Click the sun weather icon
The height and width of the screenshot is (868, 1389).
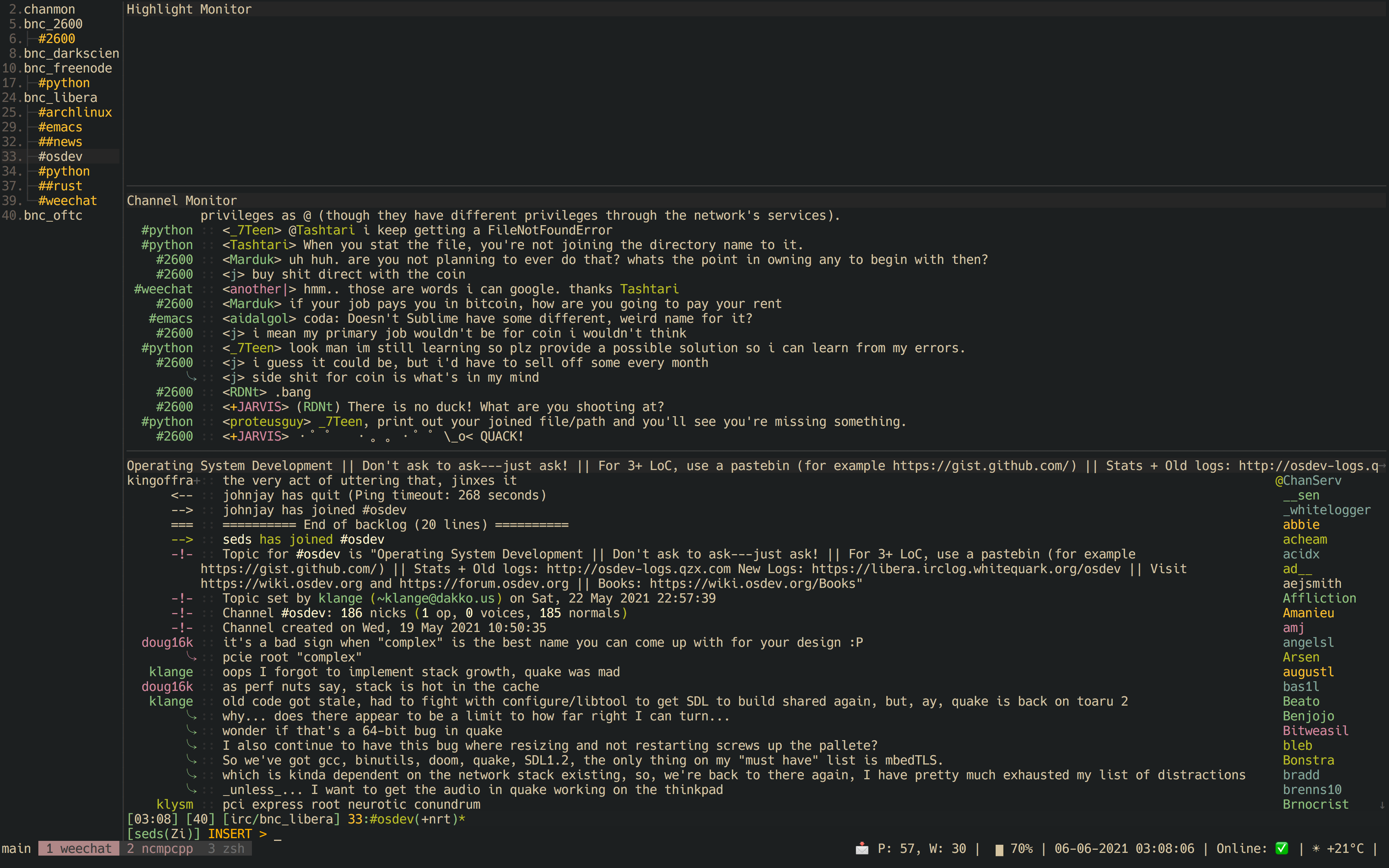(1316, 849)
